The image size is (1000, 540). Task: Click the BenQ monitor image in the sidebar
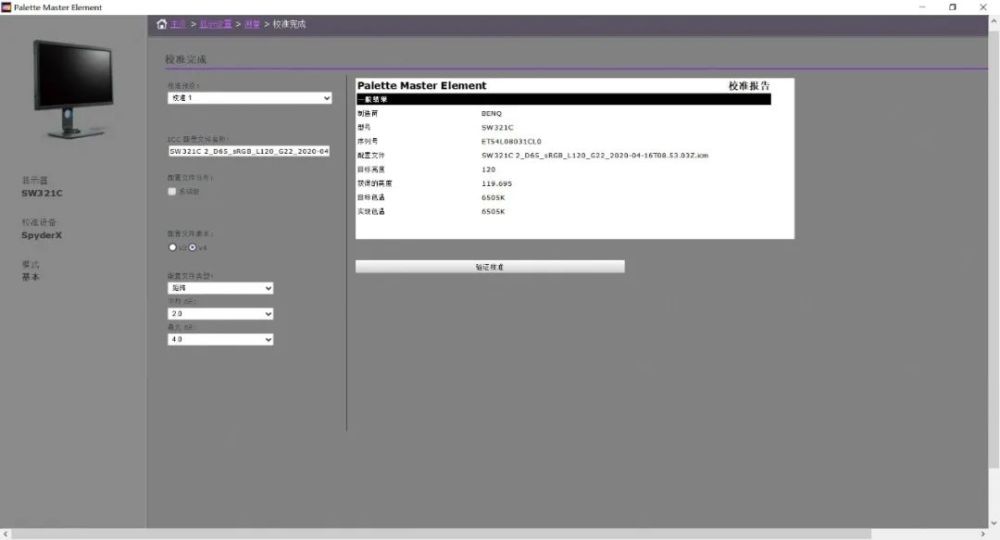pos(74,89)
